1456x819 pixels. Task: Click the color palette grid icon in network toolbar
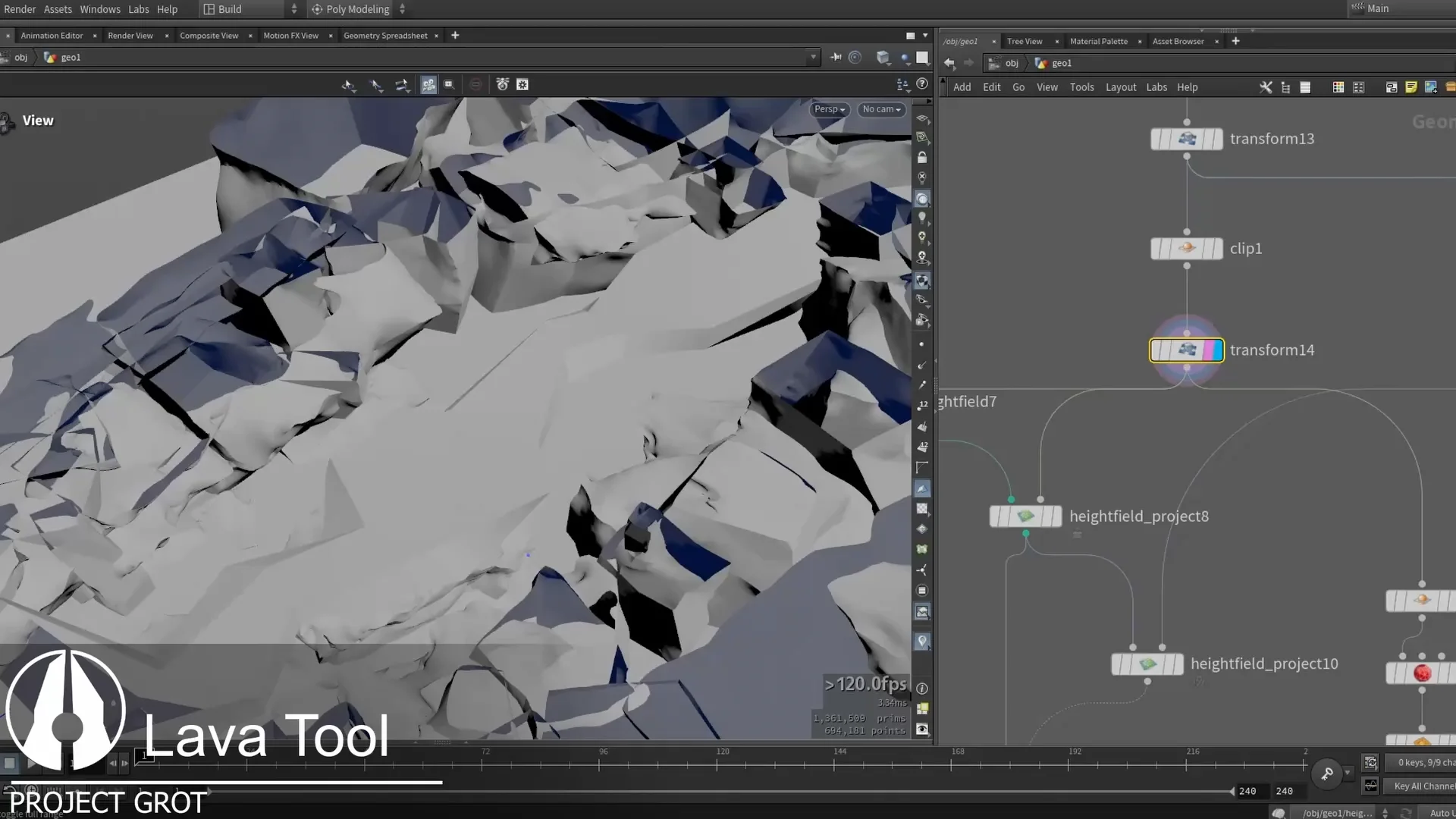pyautogui.click(x=1338, y=87)
